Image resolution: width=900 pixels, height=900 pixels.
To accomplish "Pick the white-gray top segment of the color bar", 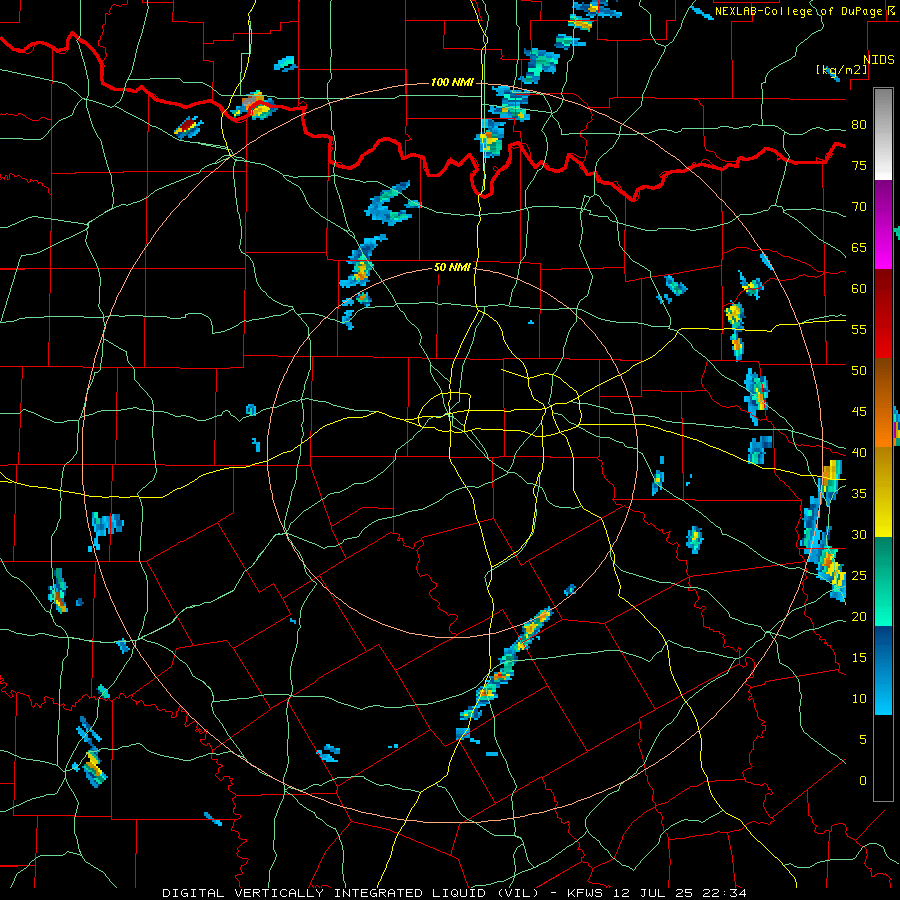I will pos(883,135).
